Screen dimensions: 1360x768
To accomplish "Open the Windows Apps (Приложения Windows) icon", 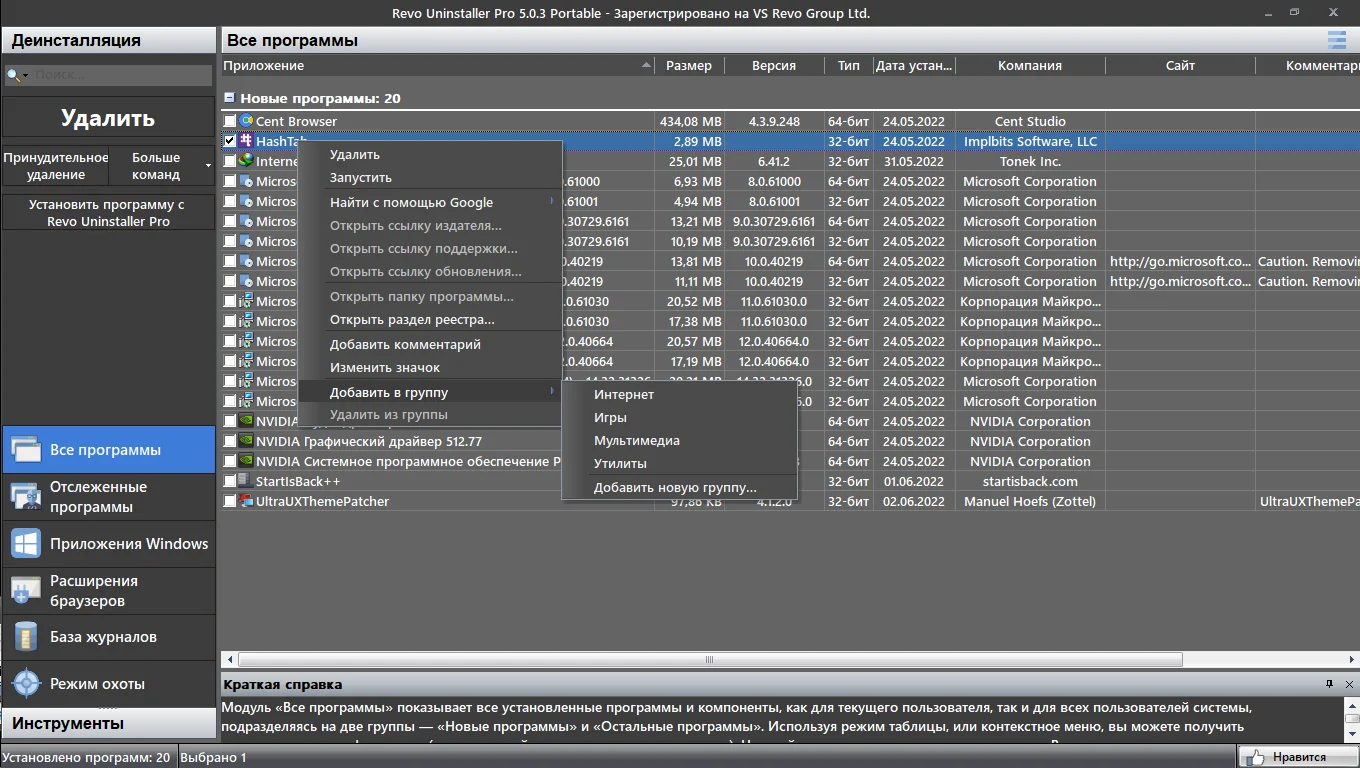I will click(x=25, y=544).
